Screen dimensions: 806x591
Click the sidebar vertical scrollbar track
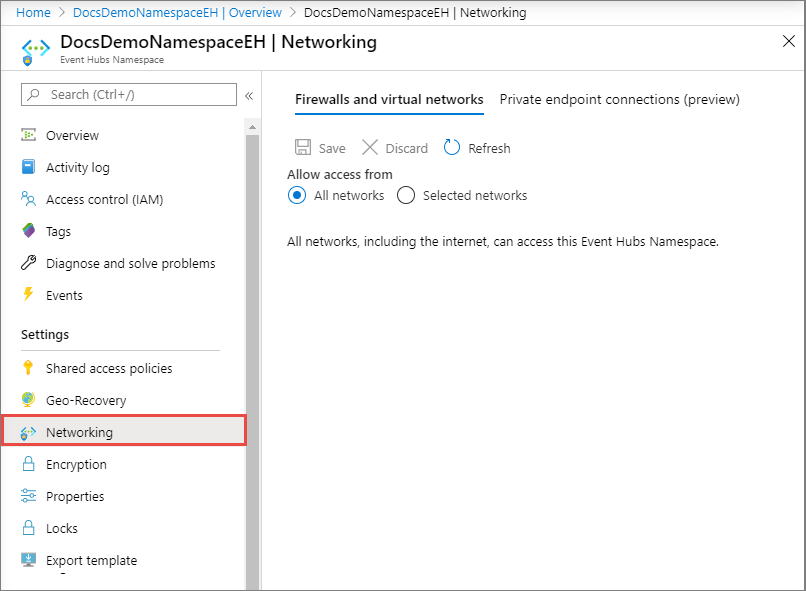[252, 360]
